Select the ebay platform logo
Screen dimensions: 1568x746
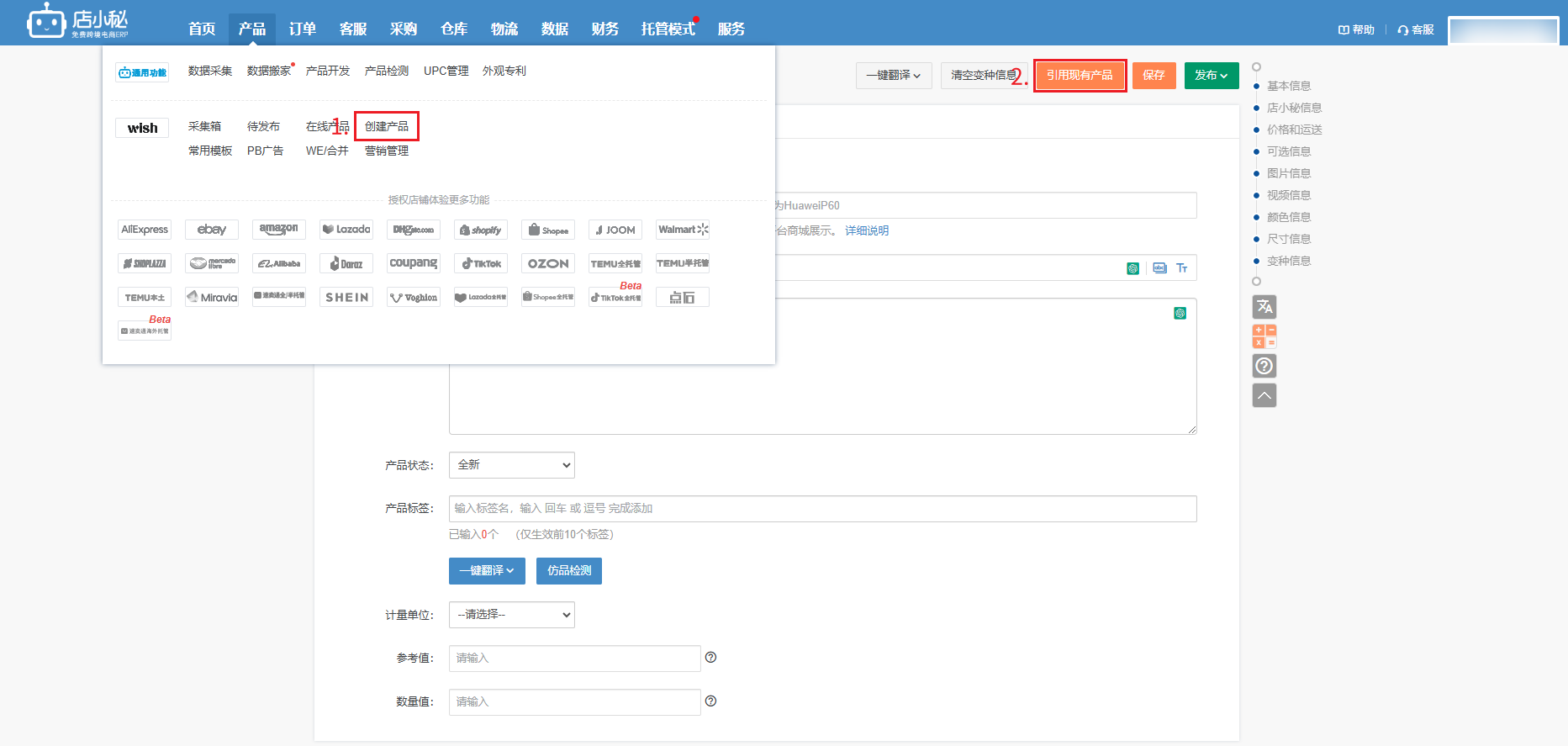(212, 230)
